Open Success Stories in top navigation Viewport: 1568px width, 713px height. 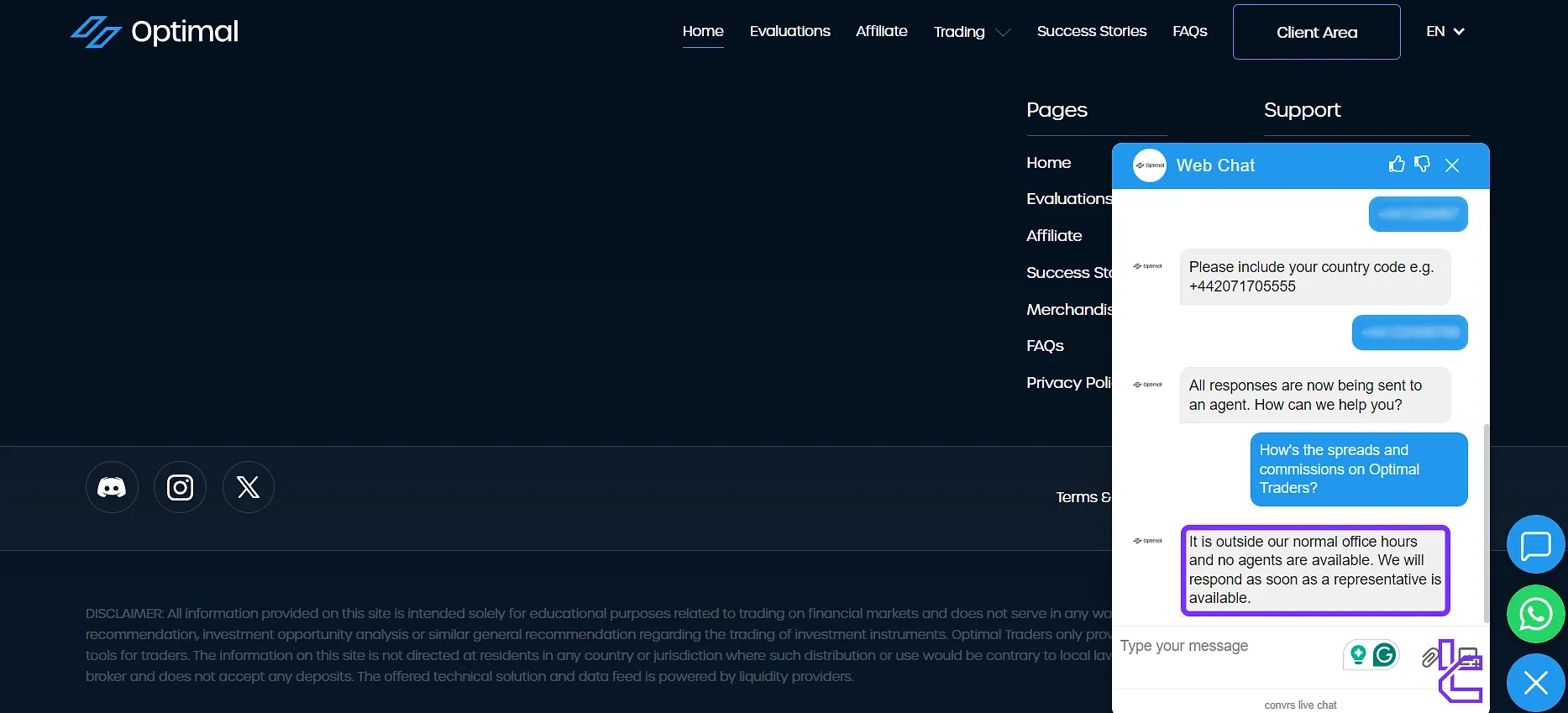pyautogui.click(x=1092, y=31)
